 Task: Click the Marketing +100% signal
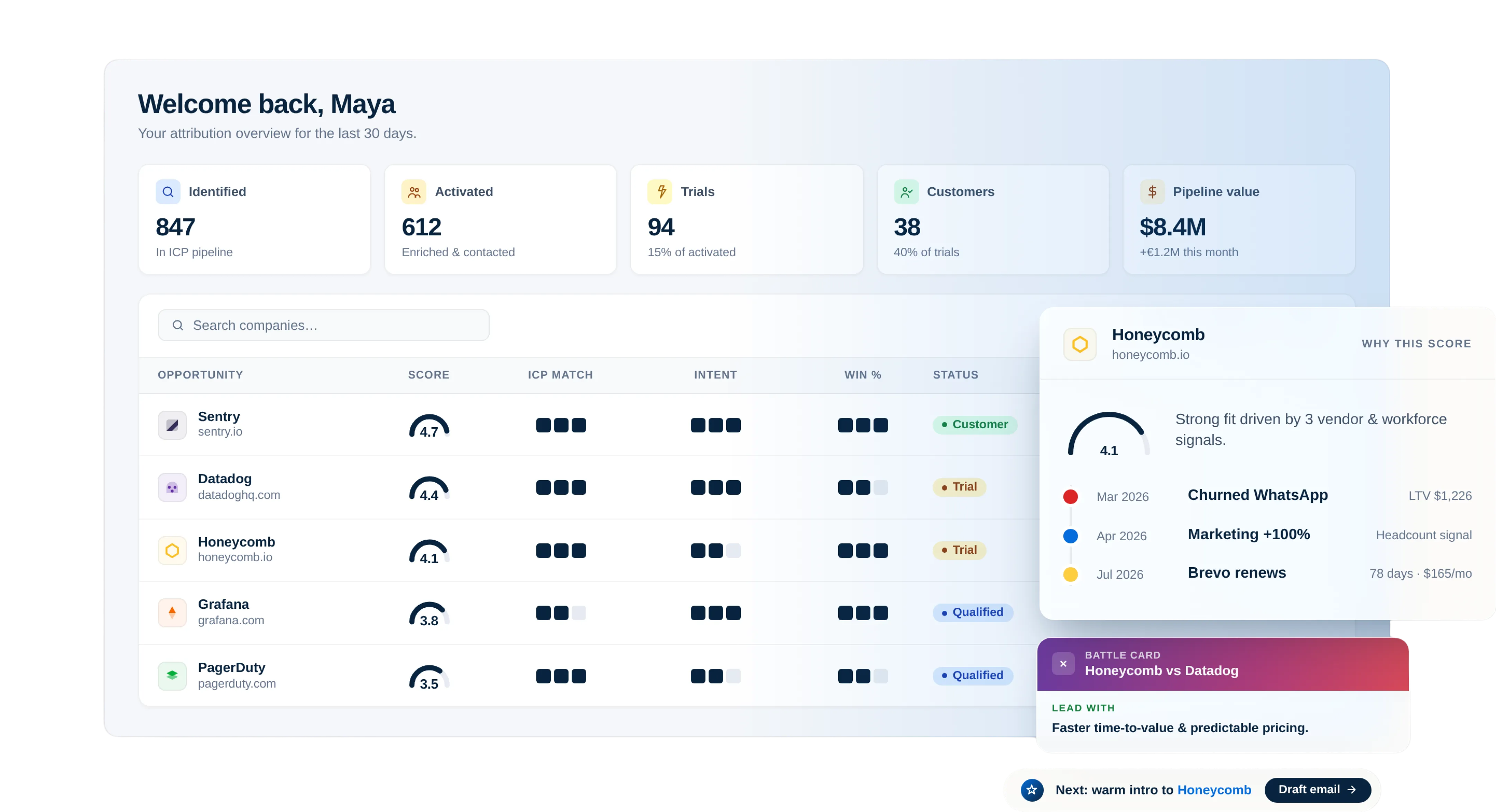[1249, 534]
